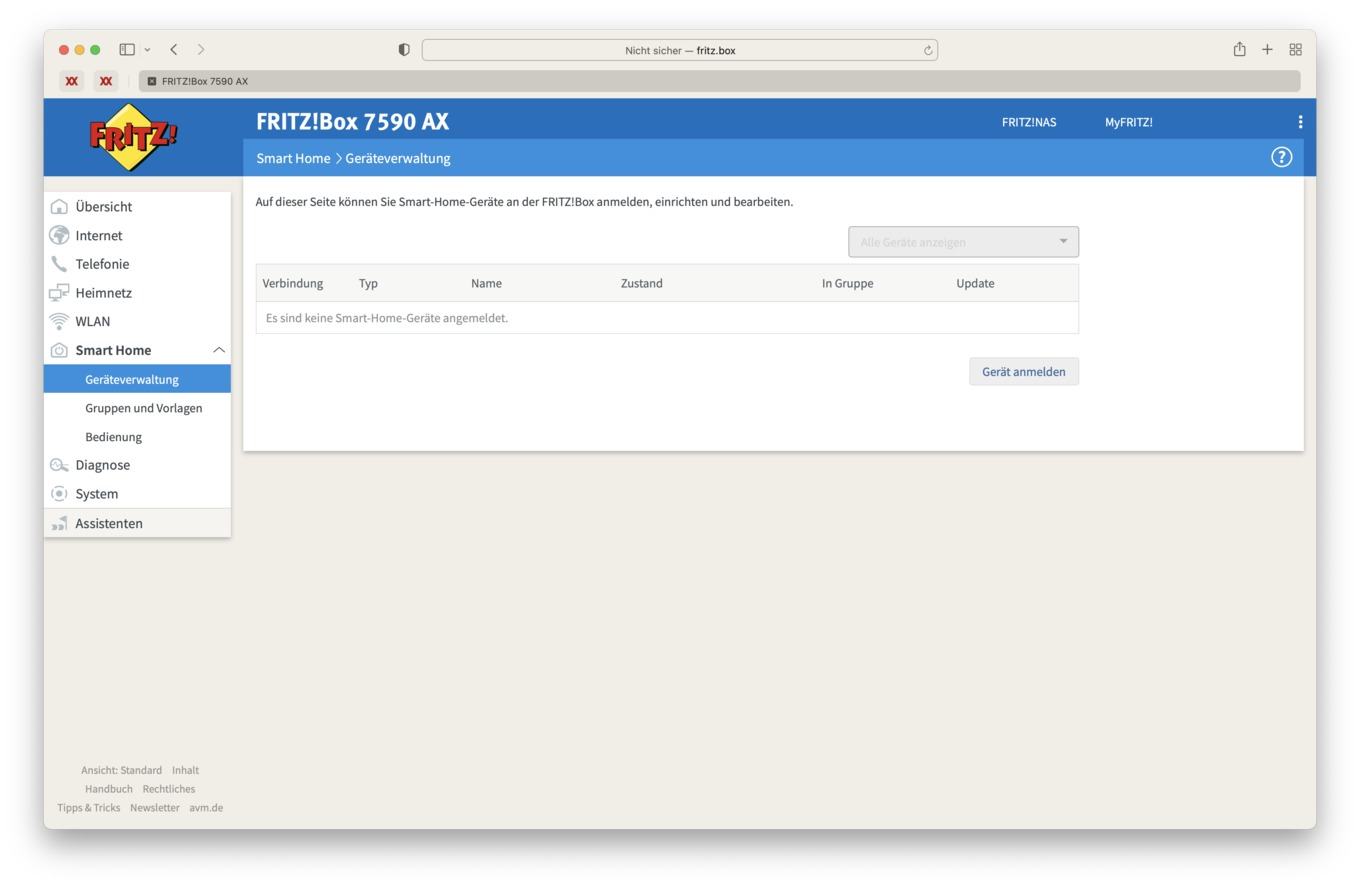Select Geräteverwaltung submenu entry
The width and height of the screenshot is (1360, 887).
click(137, 379)
